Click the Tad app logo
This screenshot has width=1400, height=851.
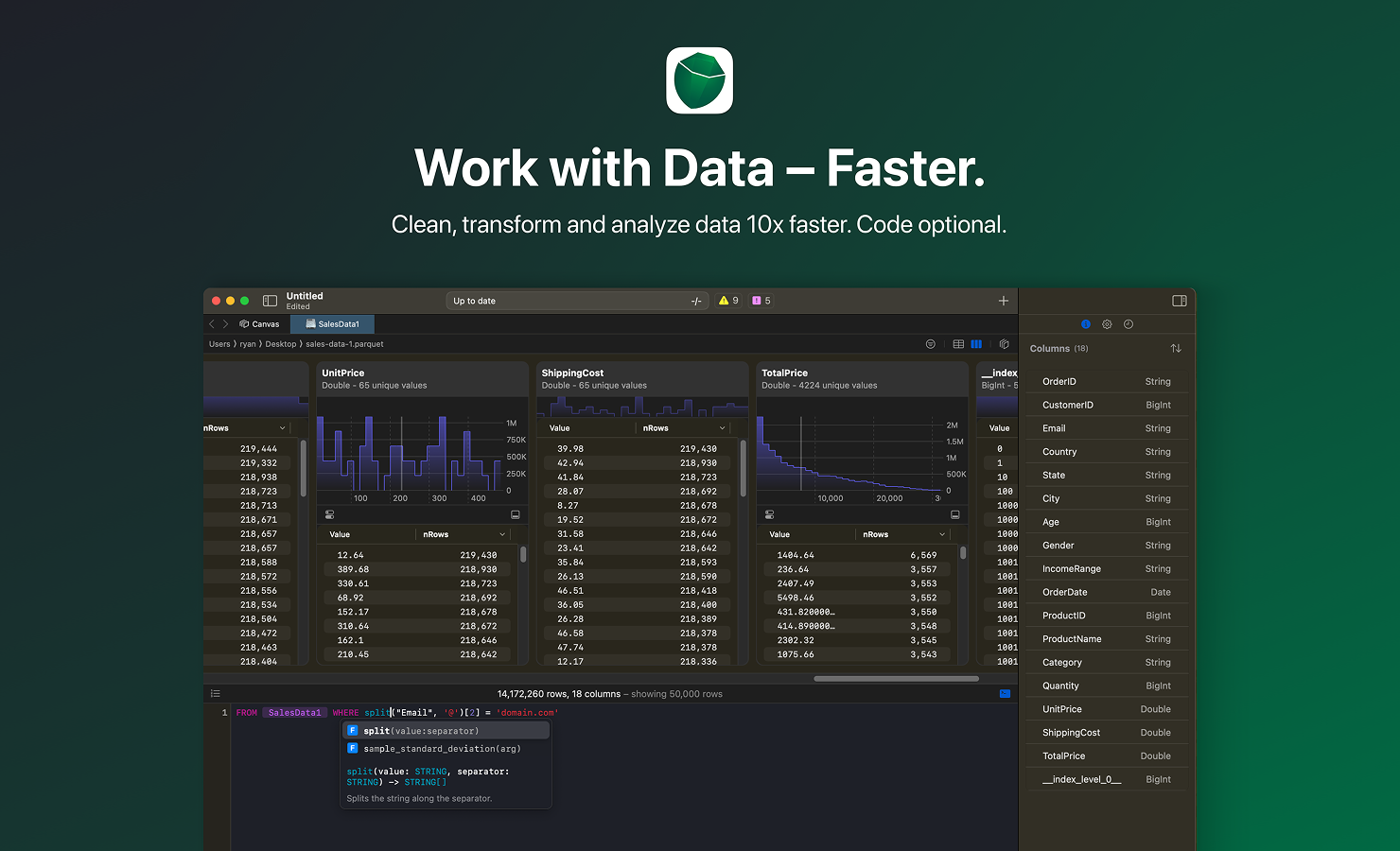(x=699, y=80)
